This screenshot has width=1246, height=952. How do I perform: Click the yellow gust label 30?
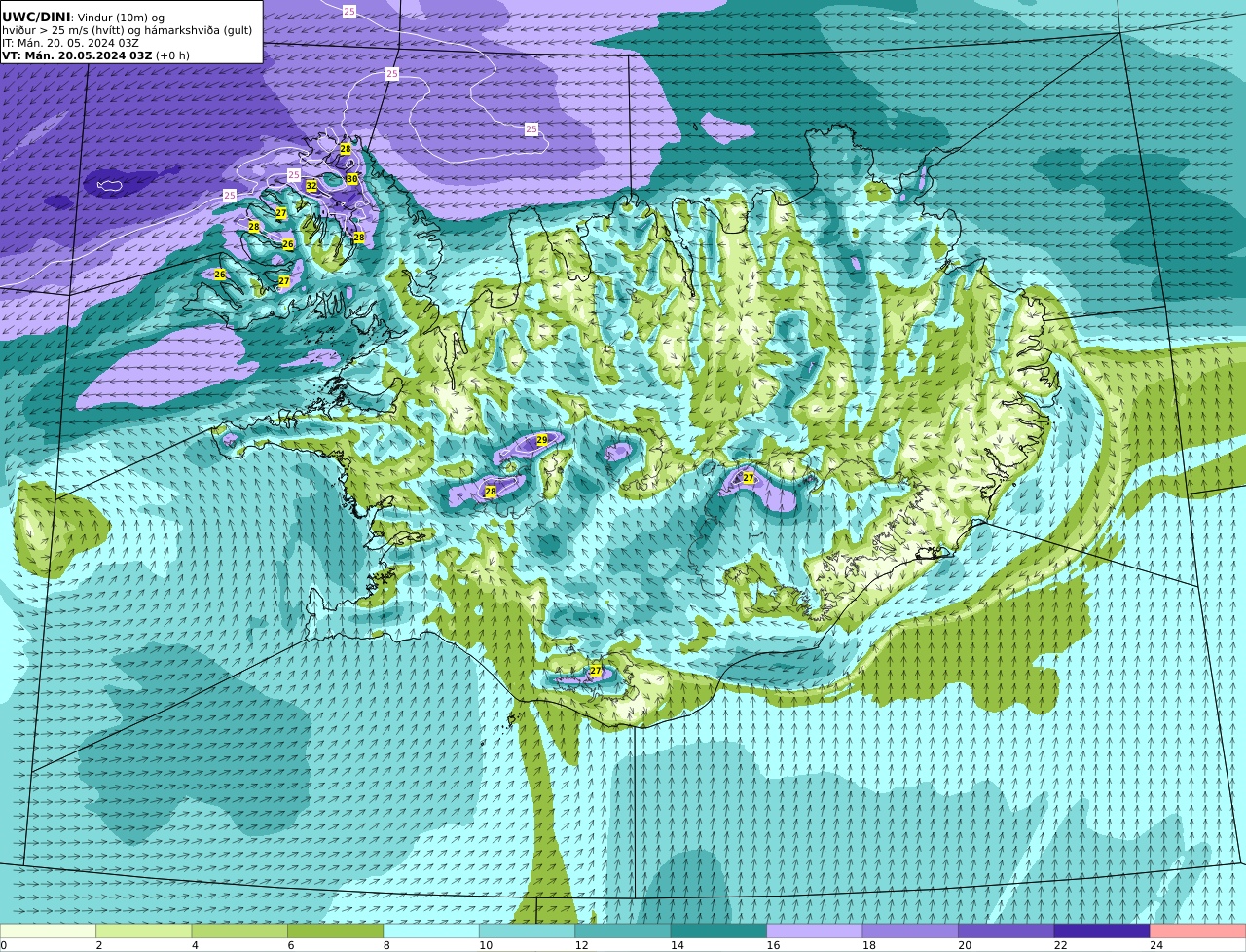(x=352, y=179)
